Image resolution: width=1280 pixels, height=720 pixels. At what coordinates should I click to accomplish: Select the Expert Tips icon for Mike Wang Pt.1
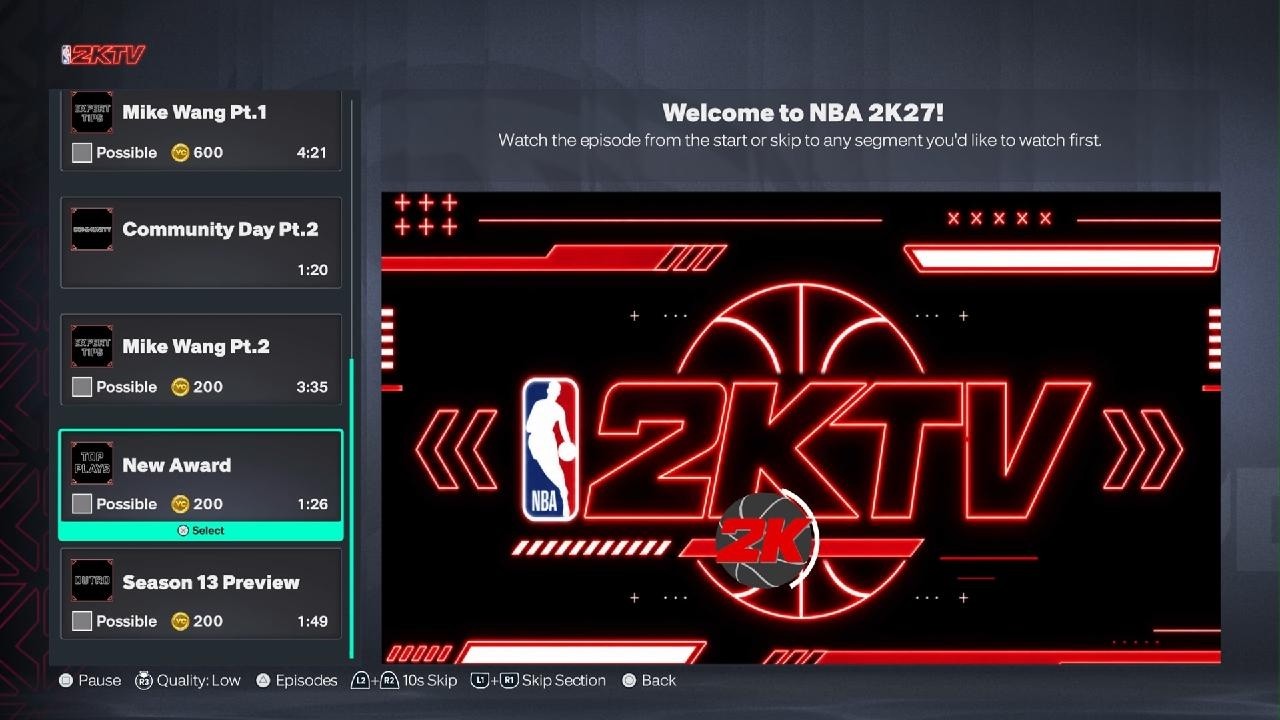click(x=92, y=112)
